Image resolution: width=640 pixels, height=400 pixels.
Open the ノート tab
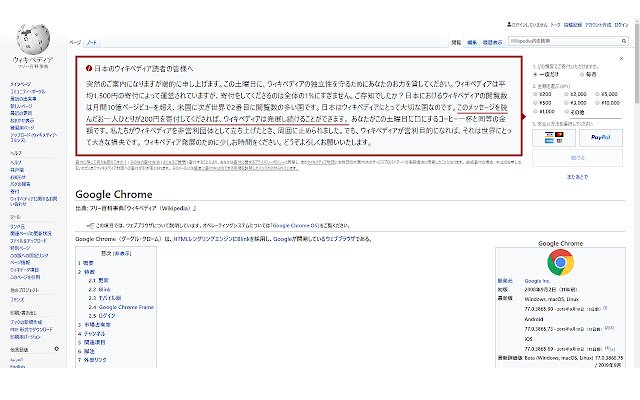click(x=91, y=42)
